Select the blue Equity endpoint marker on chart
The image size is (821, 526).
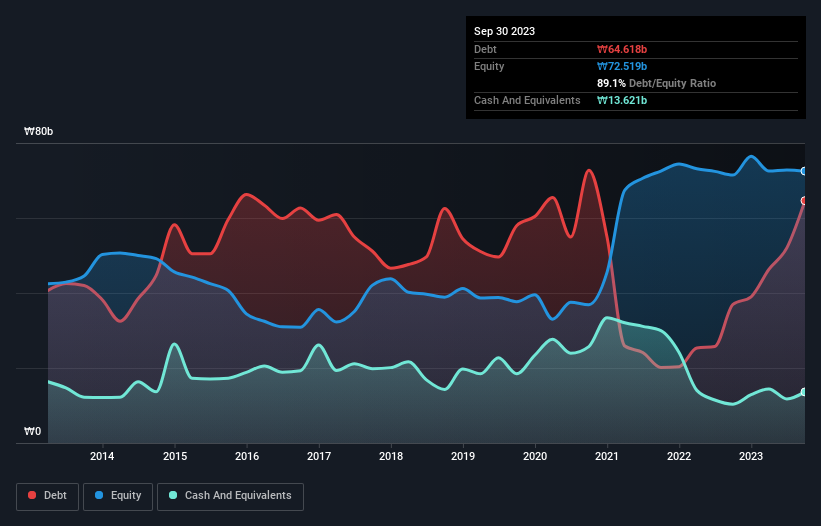click(x=804, y=171)
